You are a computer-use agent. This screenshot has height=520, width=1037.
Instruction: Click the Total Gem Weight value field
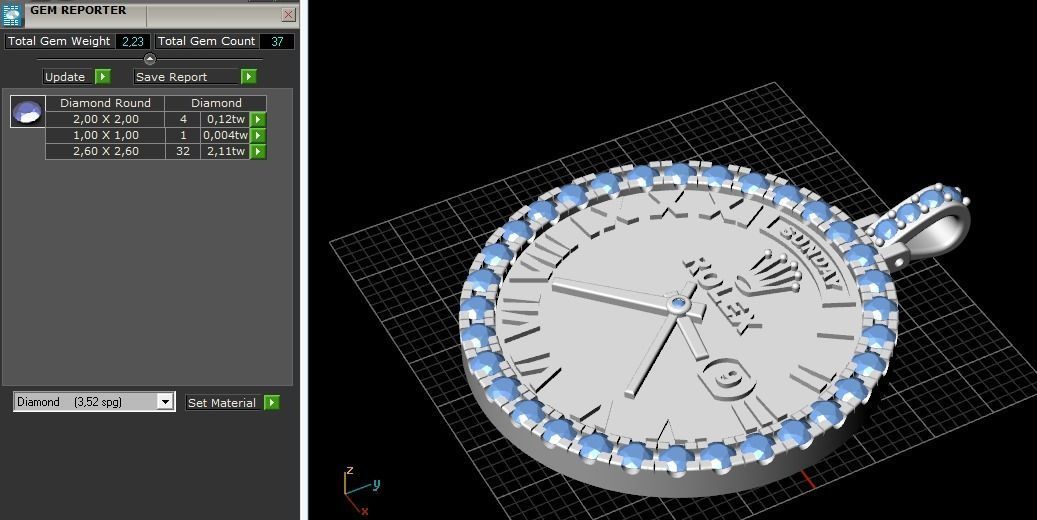point(133,41)
